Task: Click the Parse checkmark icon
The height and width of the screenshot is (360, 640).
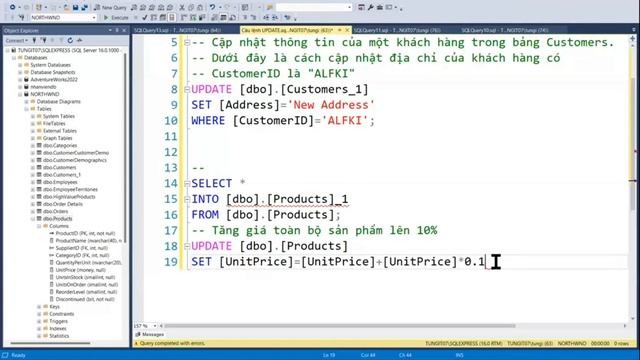Action: (144, 18)
